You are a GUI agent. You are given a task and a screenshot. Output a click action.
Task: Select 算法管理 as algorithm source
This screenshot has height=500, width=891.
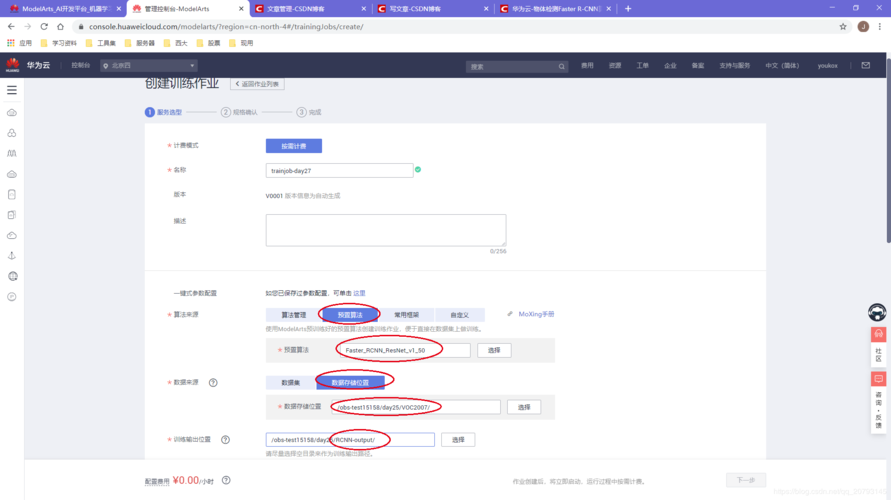(294, 315)
